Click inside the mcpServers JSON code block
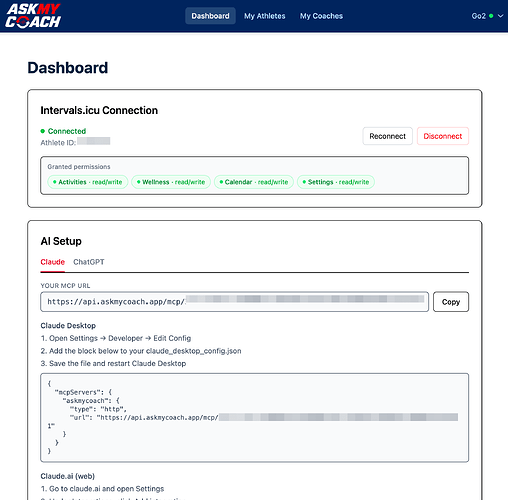This screenshot has height=500, width=508. point(254,417)
